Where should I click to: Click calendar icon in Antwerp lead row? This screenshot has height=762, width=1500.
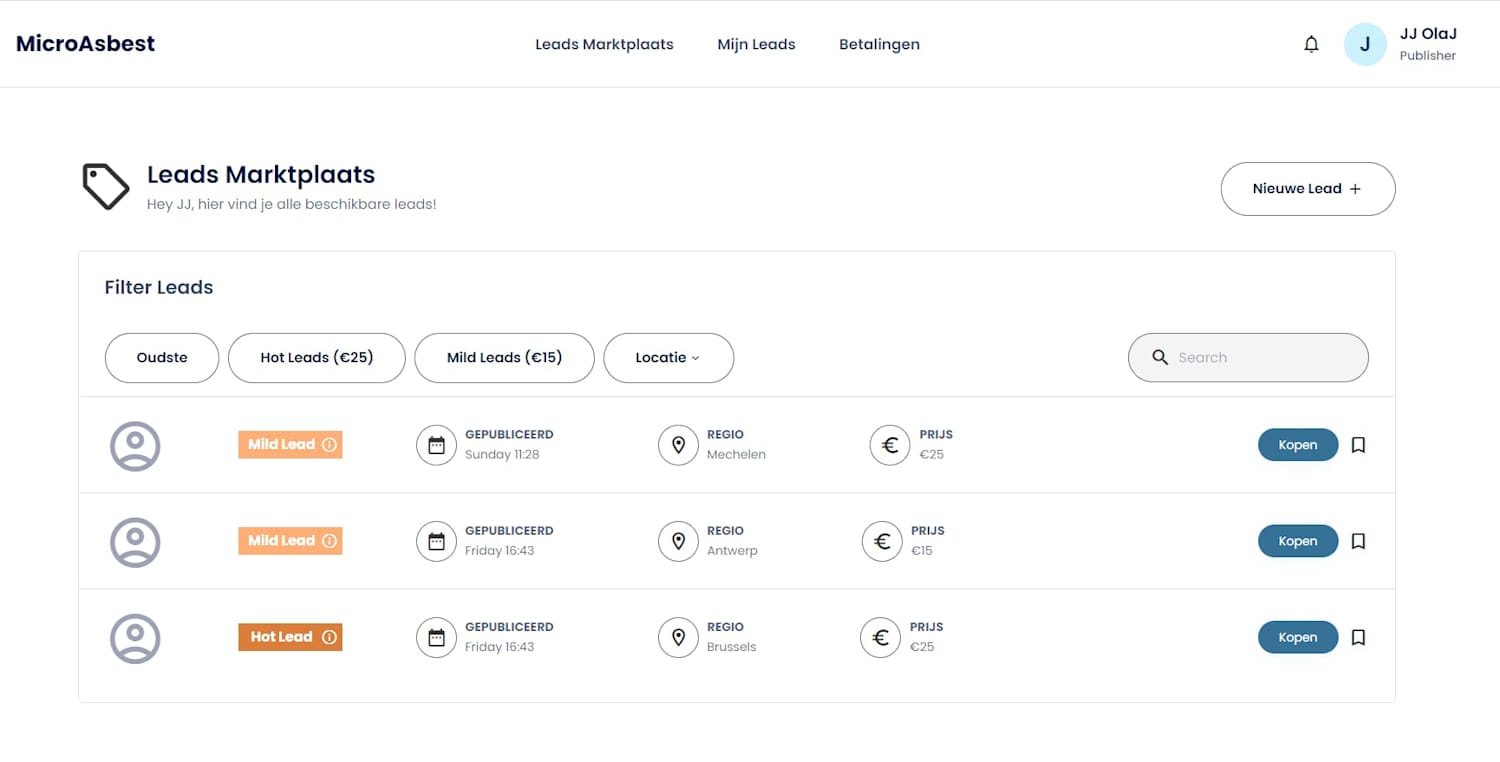[436, 541]
